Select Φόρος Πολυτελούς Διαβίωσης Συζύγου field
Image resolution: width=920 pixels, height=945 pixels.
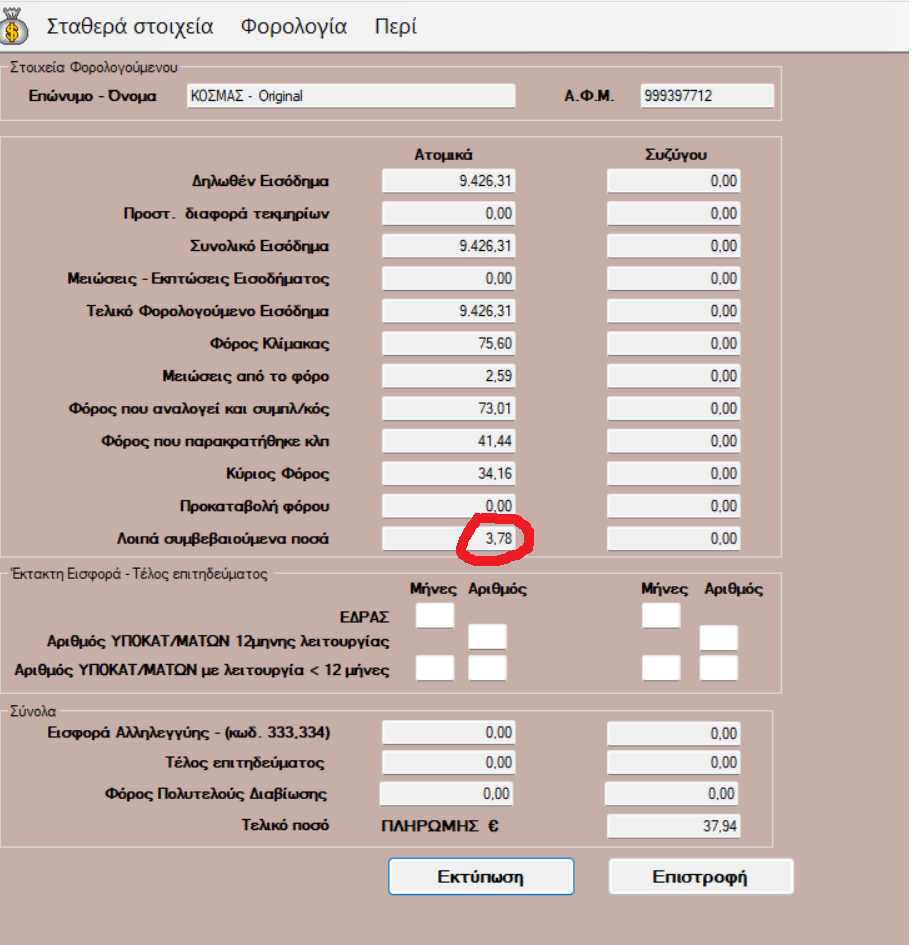(671, 794)
